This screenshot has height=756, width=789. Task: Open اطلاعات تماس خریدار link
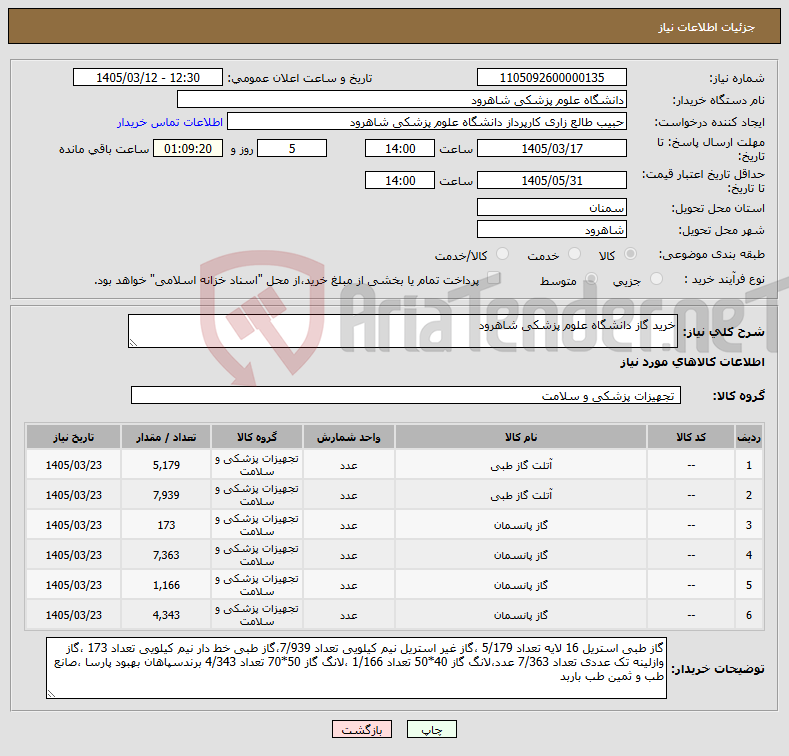coord(170,122)
